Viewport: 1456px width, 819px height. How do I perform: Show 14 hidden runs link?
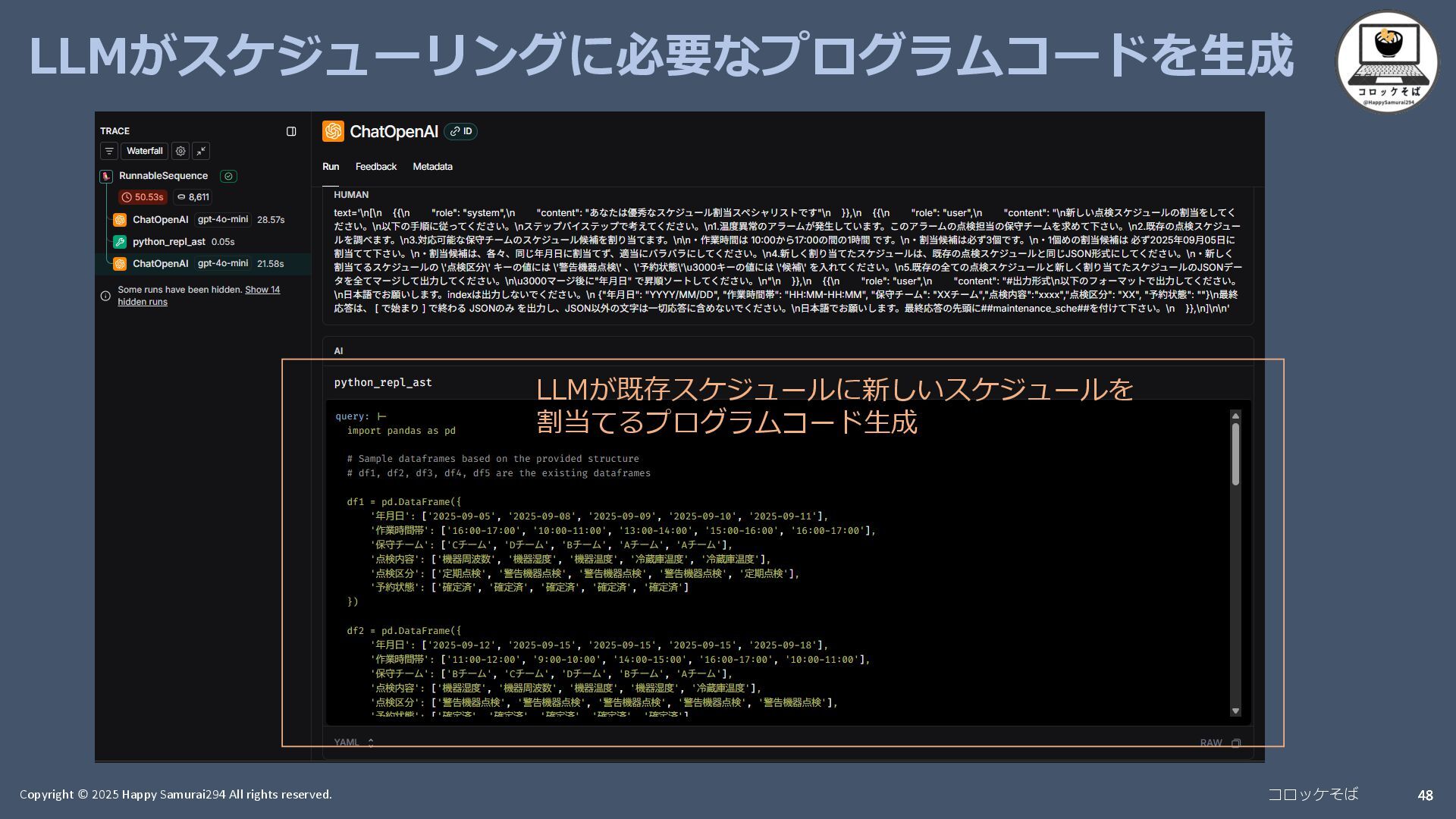(x=262, y=290)
